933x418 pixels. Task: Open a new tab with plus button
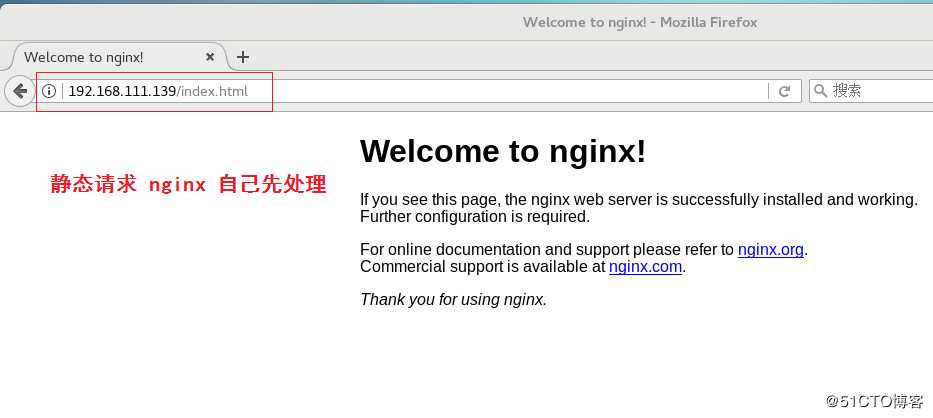(242, 57)
